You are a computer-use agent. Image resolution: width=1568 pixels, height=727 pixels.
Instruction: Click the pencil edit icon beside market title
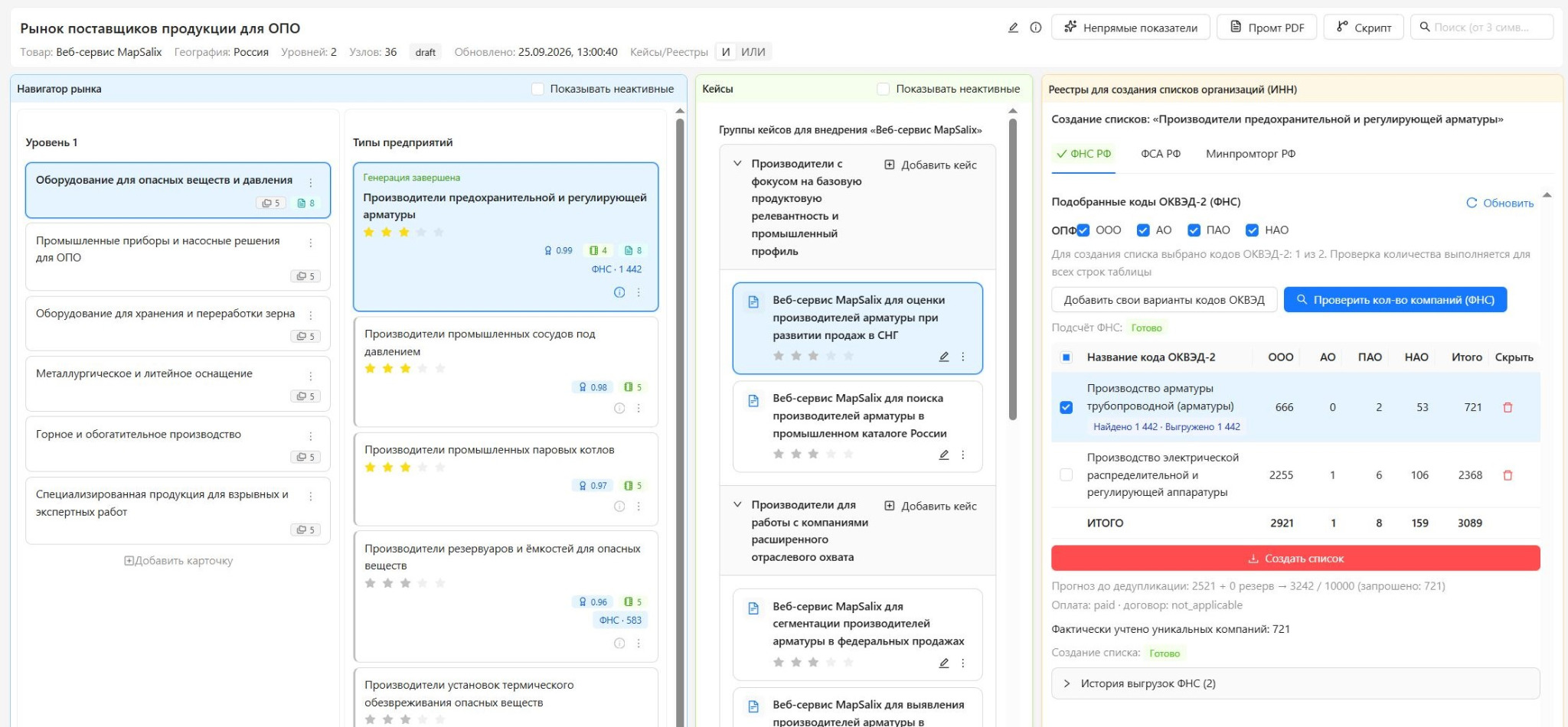pos(1013,28)
